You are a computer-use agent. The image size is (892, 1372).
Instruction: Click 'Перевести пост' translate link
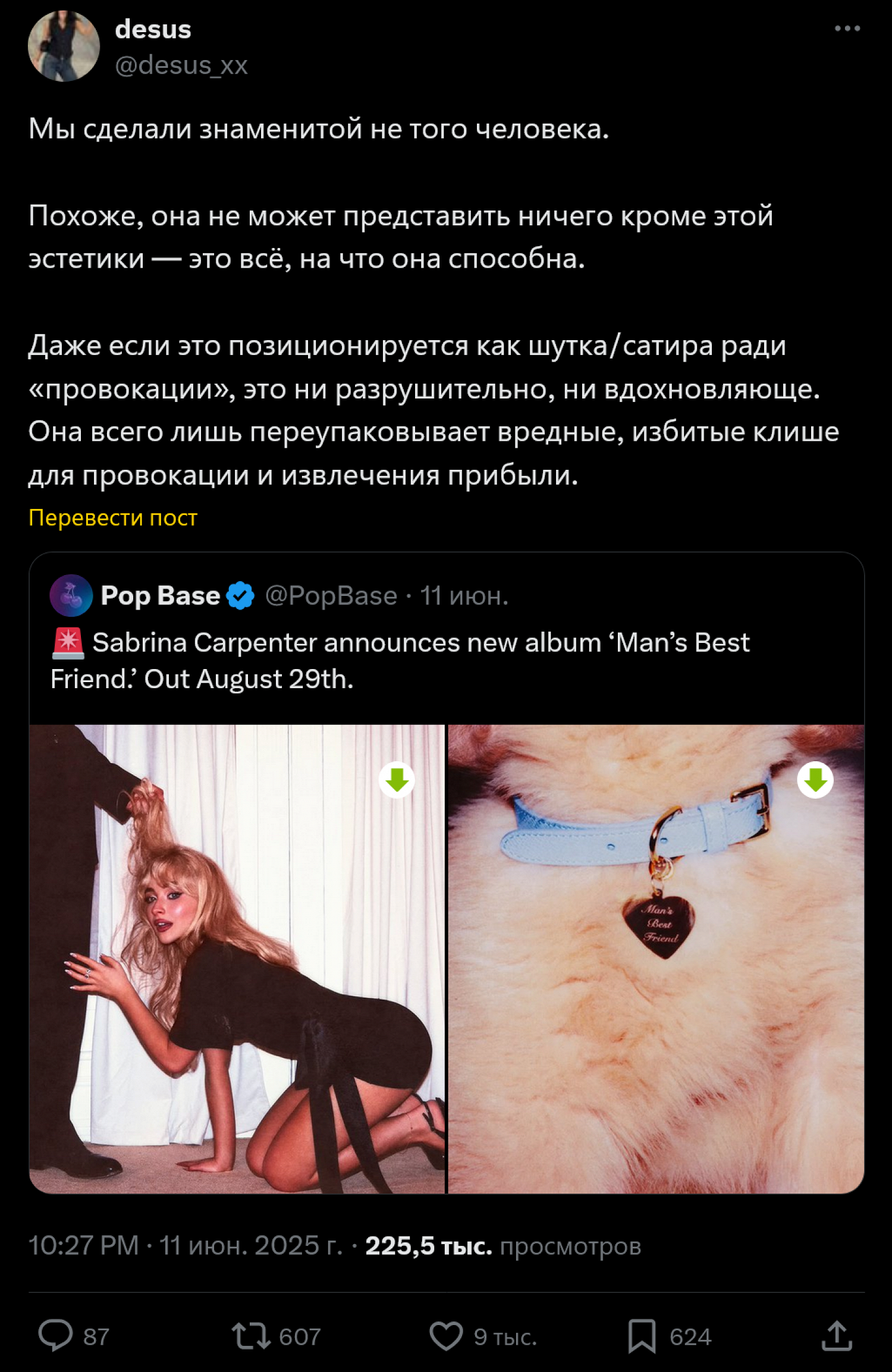[113, 517]
